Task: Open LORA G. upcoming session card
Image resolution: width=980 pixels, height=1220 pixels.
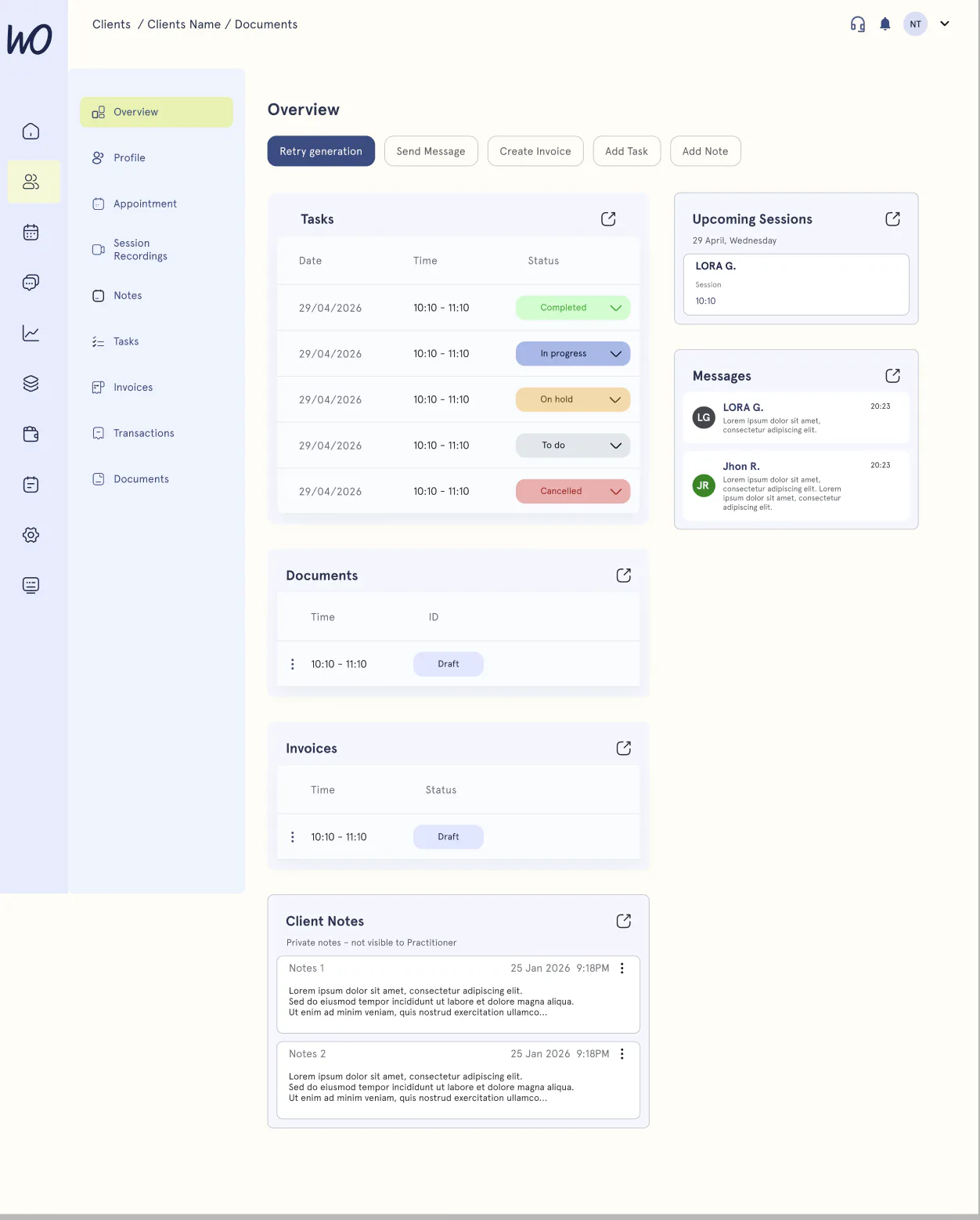Action: coord(796,284)
